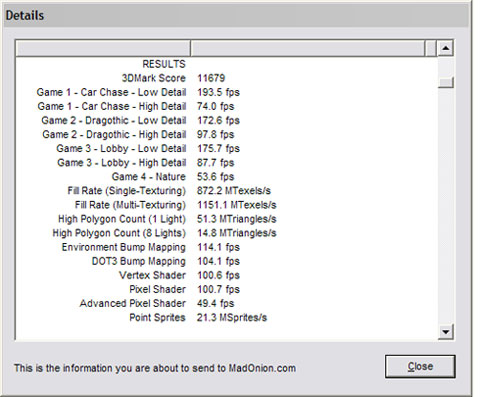Select Game 3 - Lobby - High Detail

(x=122, y=163)
